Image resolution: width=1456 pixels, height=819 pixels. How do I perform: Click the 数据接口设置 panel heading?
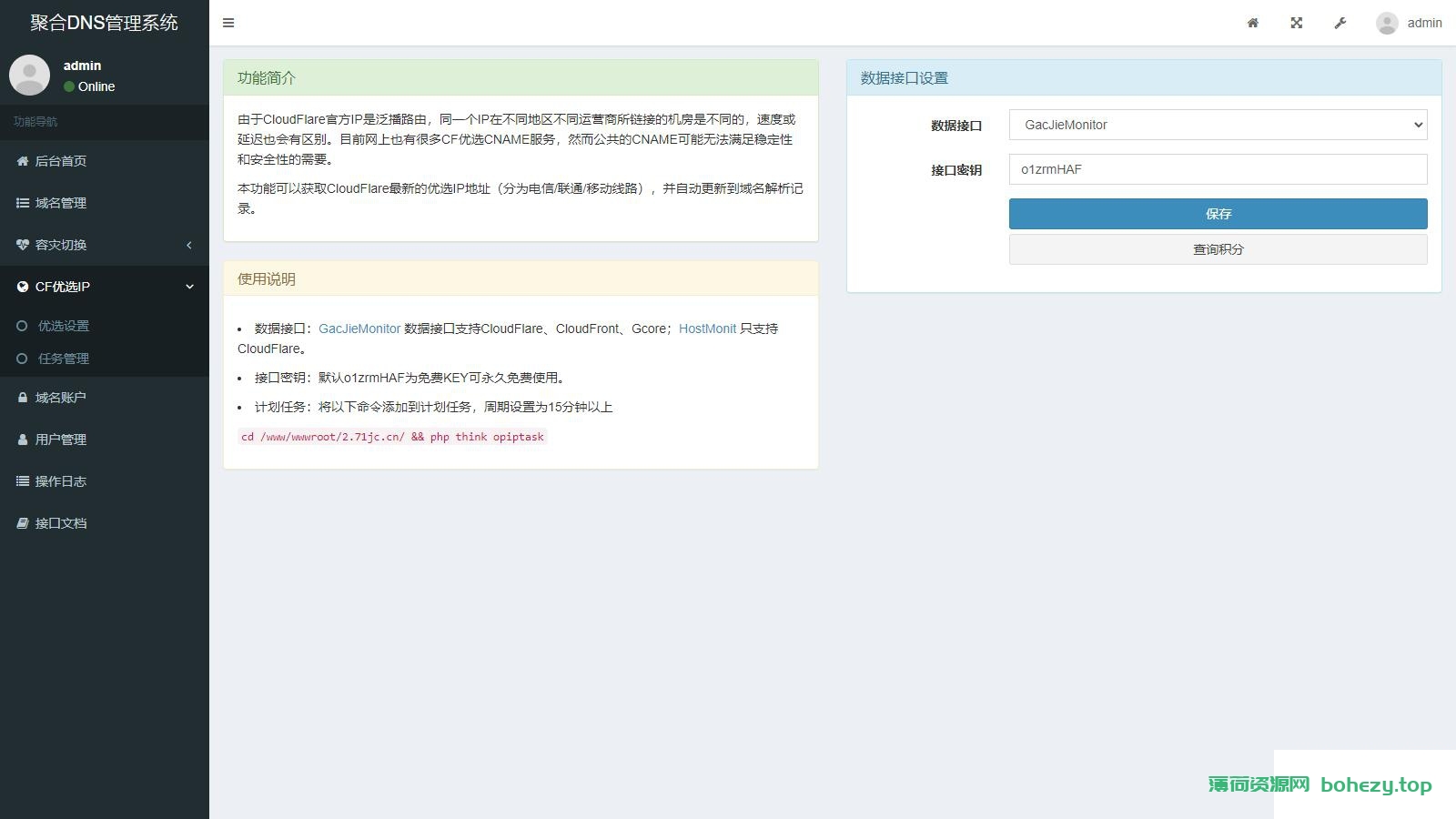1144,78
